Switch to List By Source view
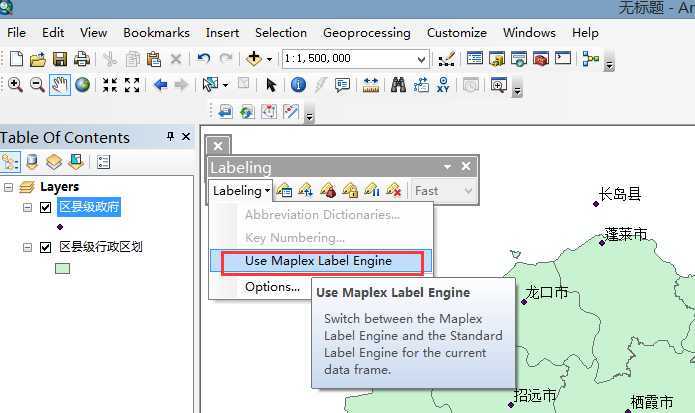 click(x=31, y=162)
